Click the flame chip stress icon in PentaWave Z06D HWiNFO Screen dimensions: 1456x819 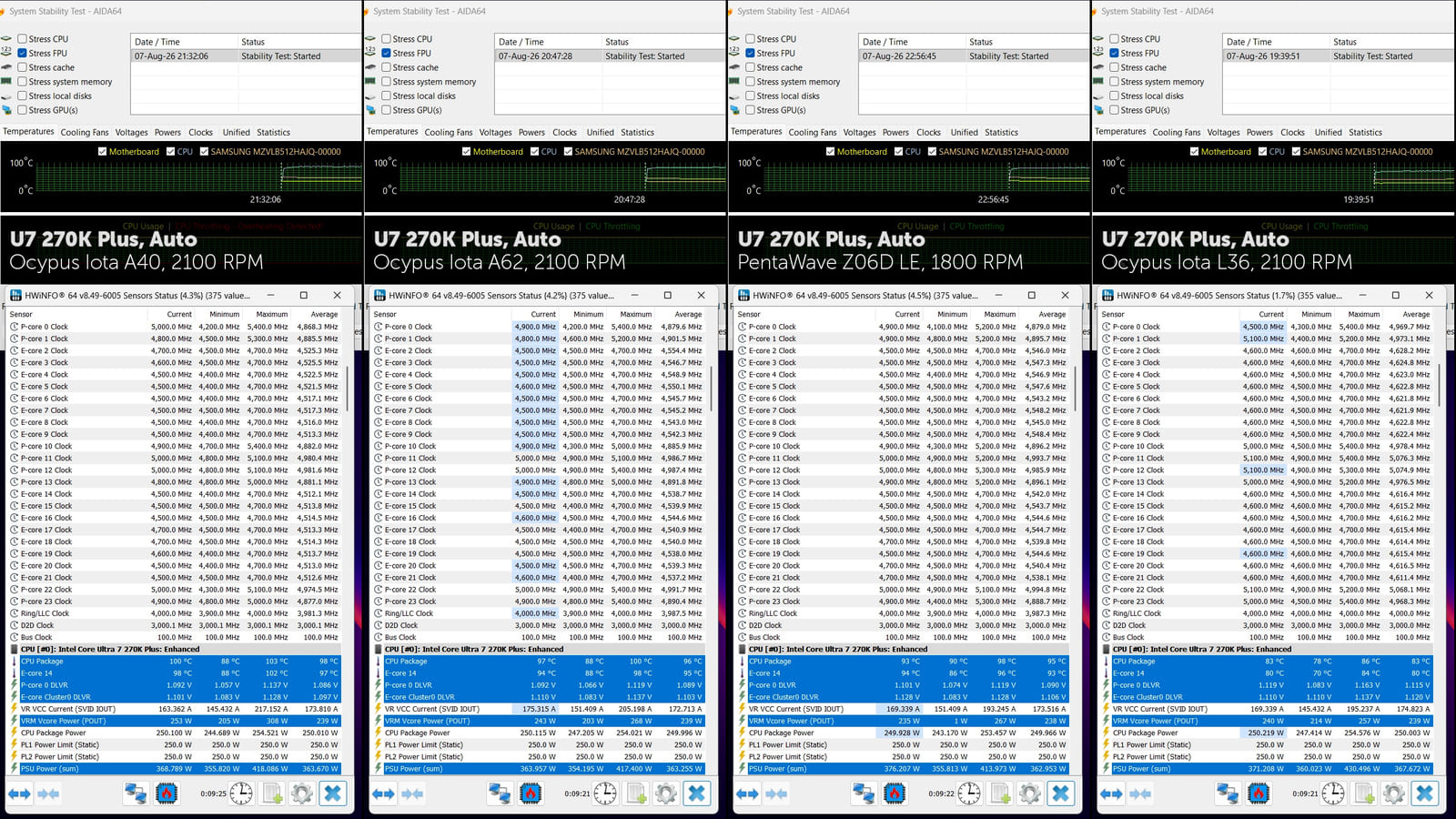click(x=894, y=794)
